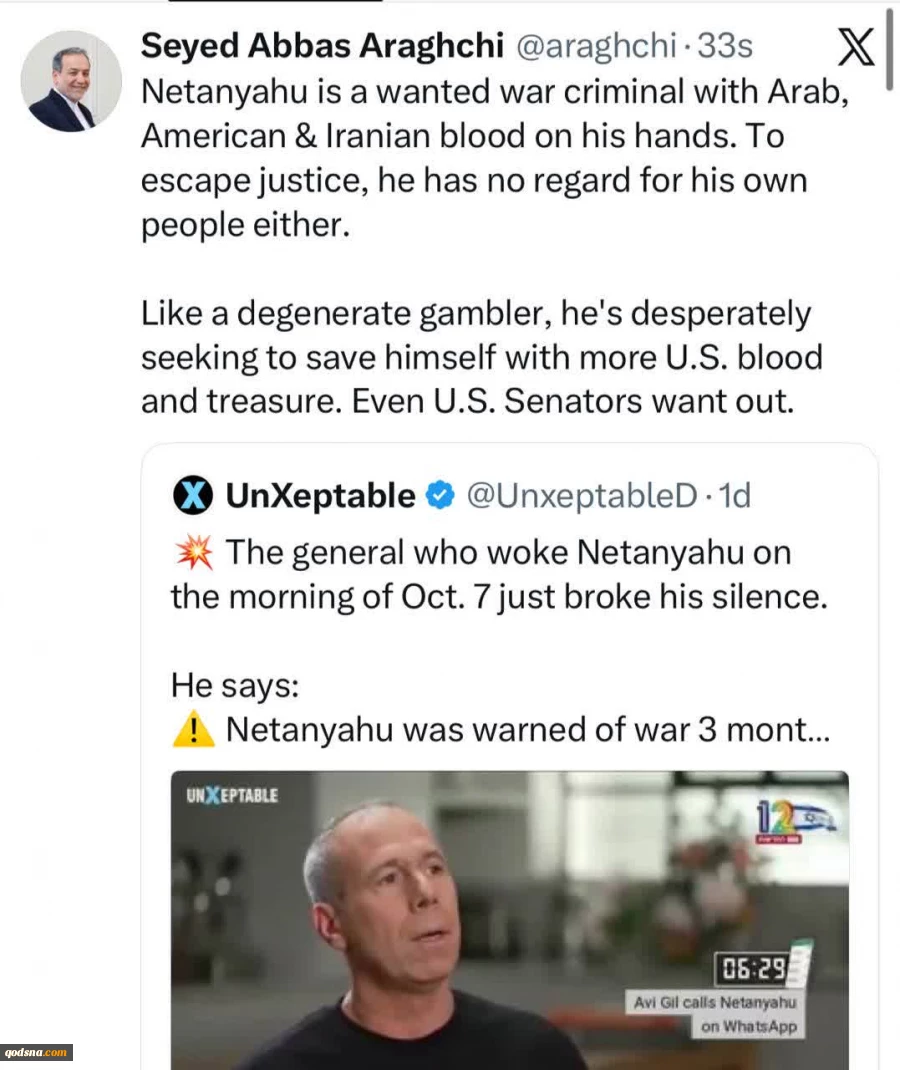
Task: Click UnXeptable's blue verified badge
Action: pos(440,495)
